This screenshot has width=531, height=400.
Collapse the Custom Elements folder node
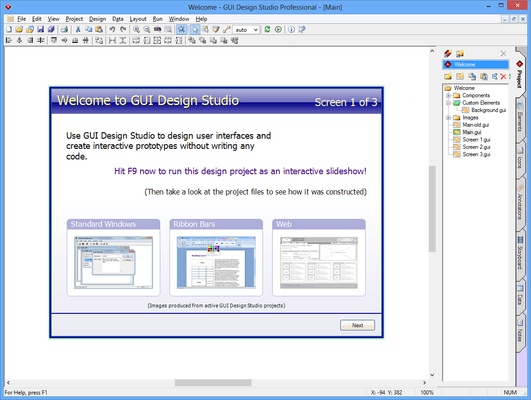coord(448,103)
